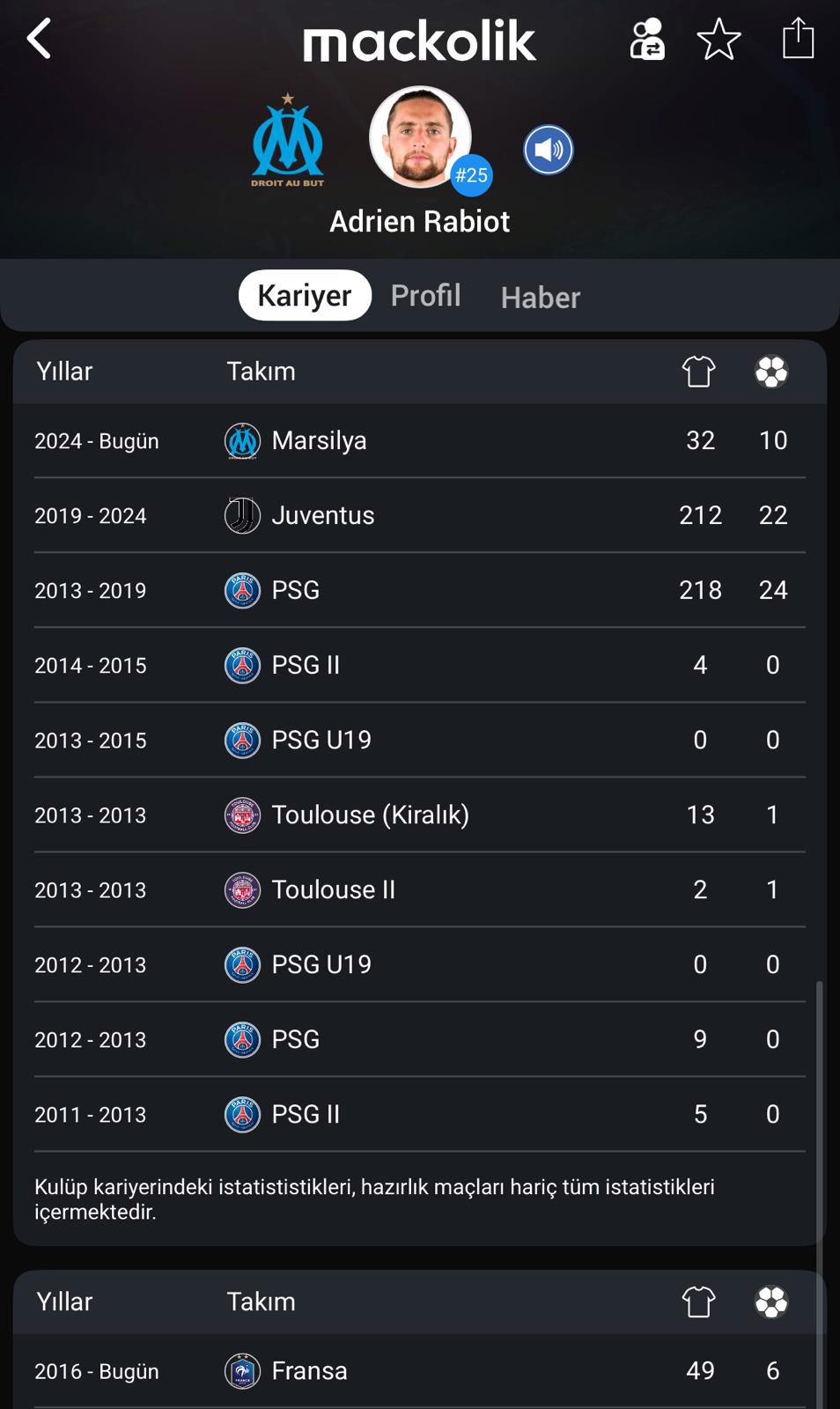Screen dimensions: 840x1409
Task: Switch to the Profil tab
Action: (x=425, y=295)
